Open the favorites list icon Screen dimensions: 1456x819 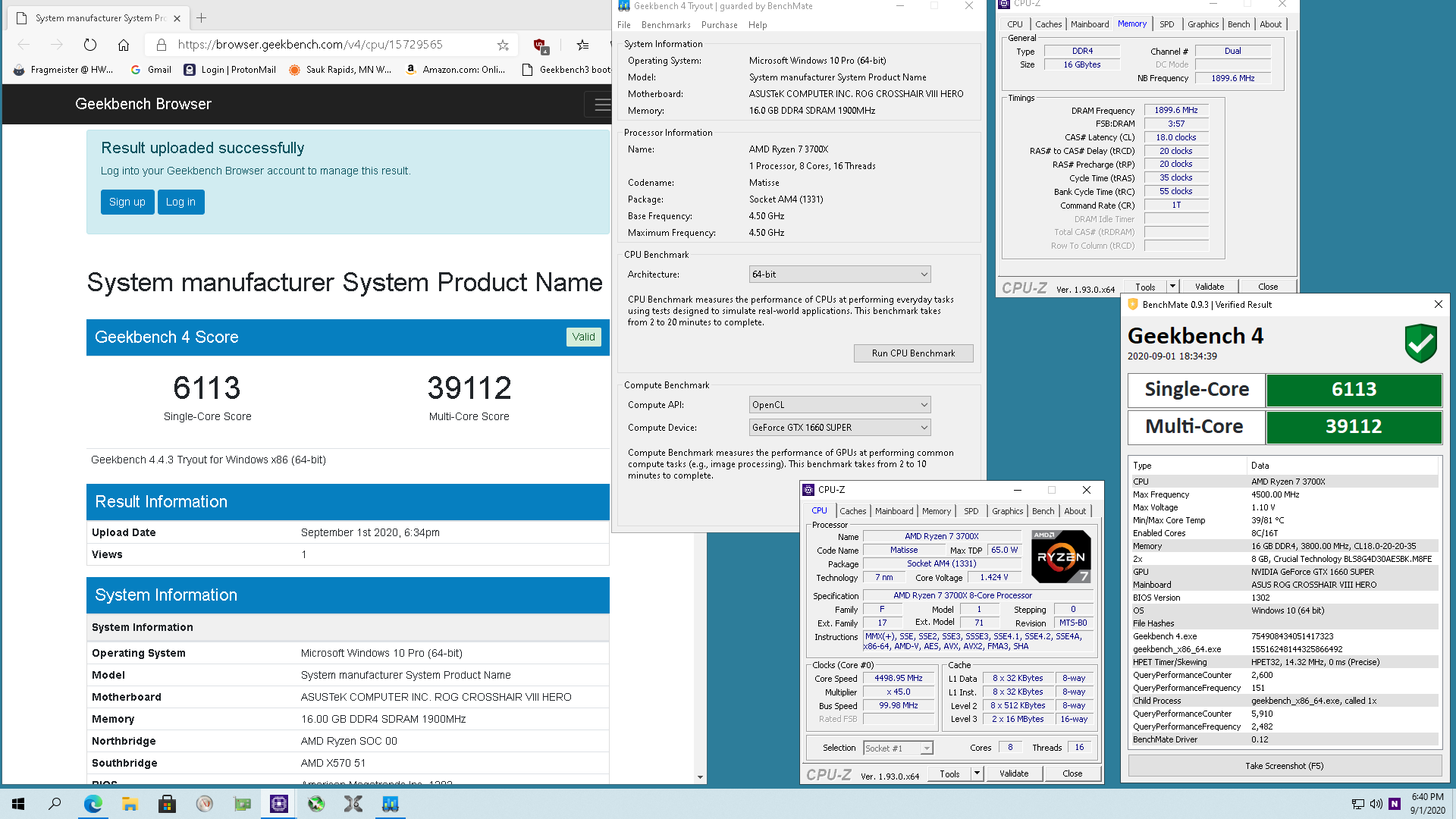(582, 45)
